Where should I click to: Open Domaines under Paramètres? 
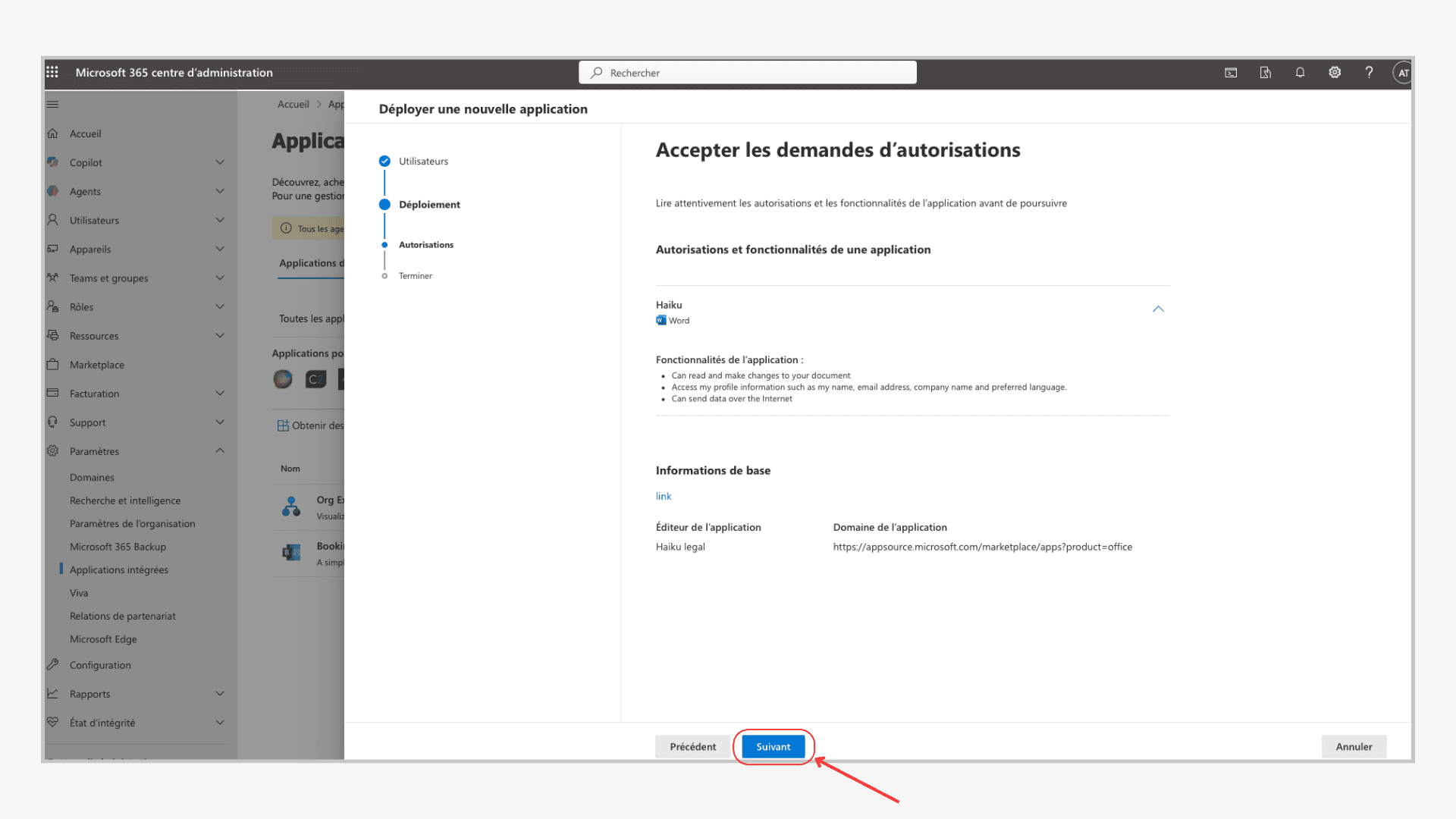[x=92, y=478]
